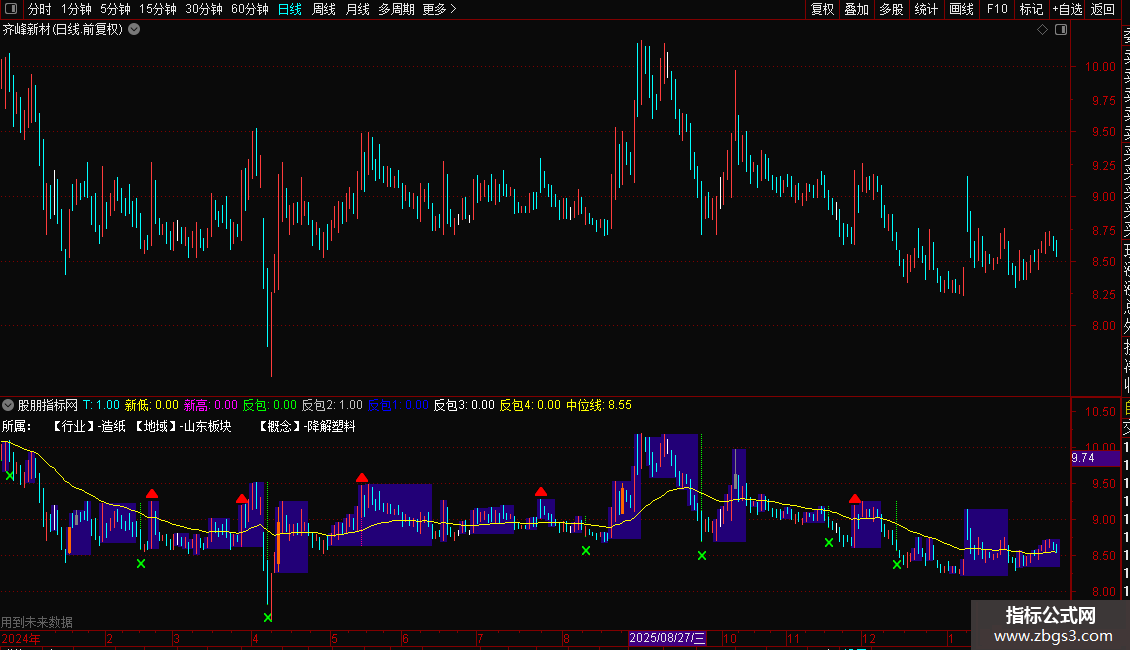Image resolution: width=1130 pixels, height=650 pixels.
Task: Select the 30分钟 period tab
Action: [204, 9]
